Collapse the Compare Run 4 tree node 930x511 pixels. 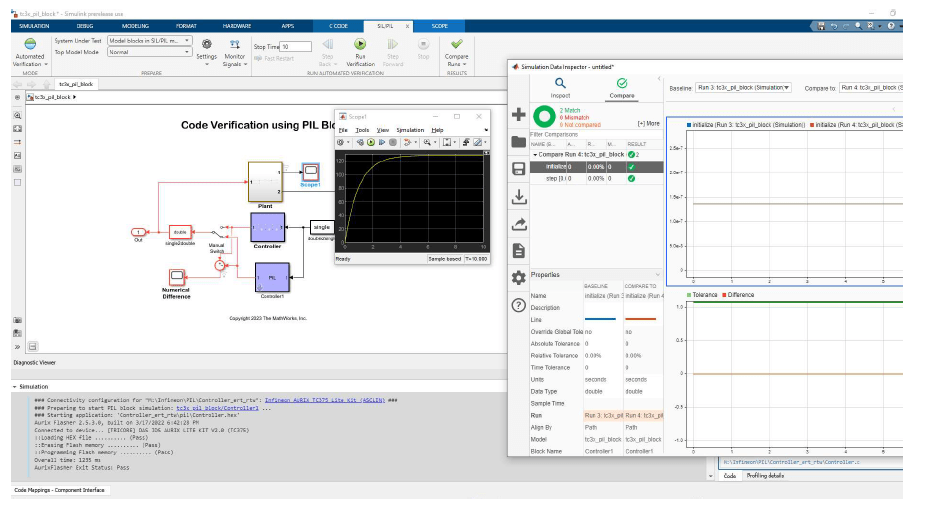535,155
